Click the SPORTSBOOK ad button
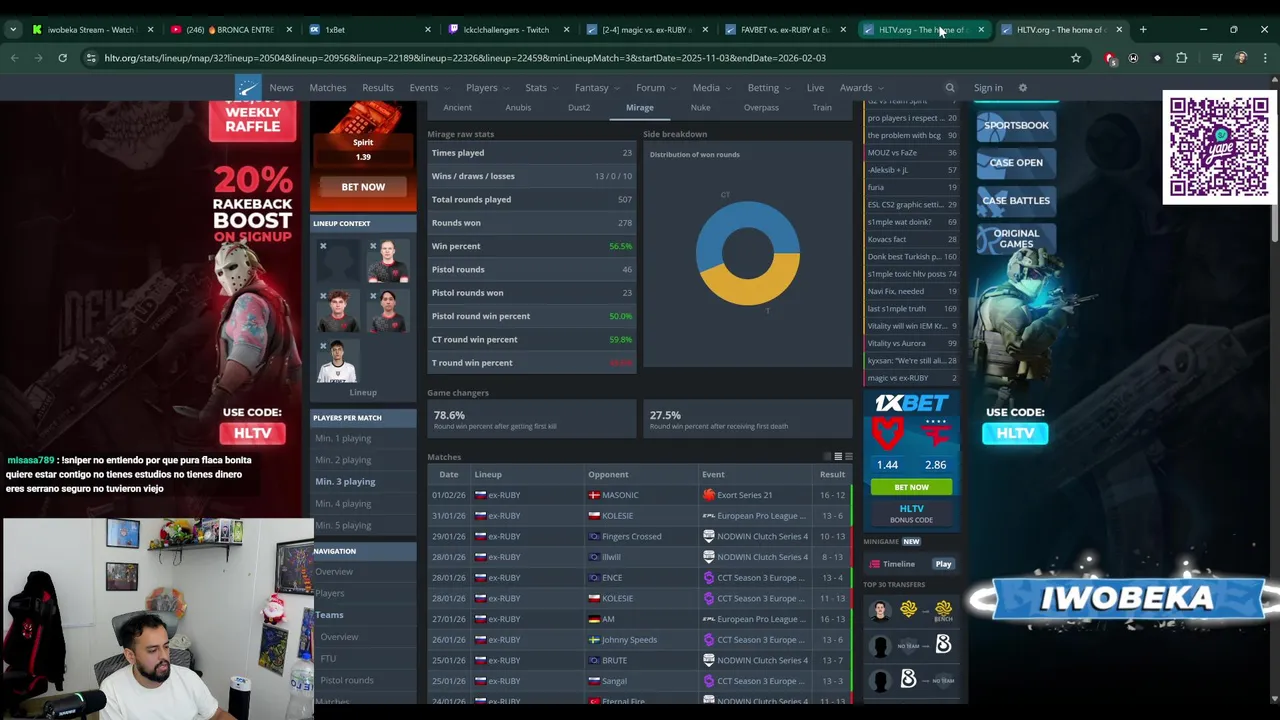Screen dimensions: 1280x720 click(x=1016, y=125)
